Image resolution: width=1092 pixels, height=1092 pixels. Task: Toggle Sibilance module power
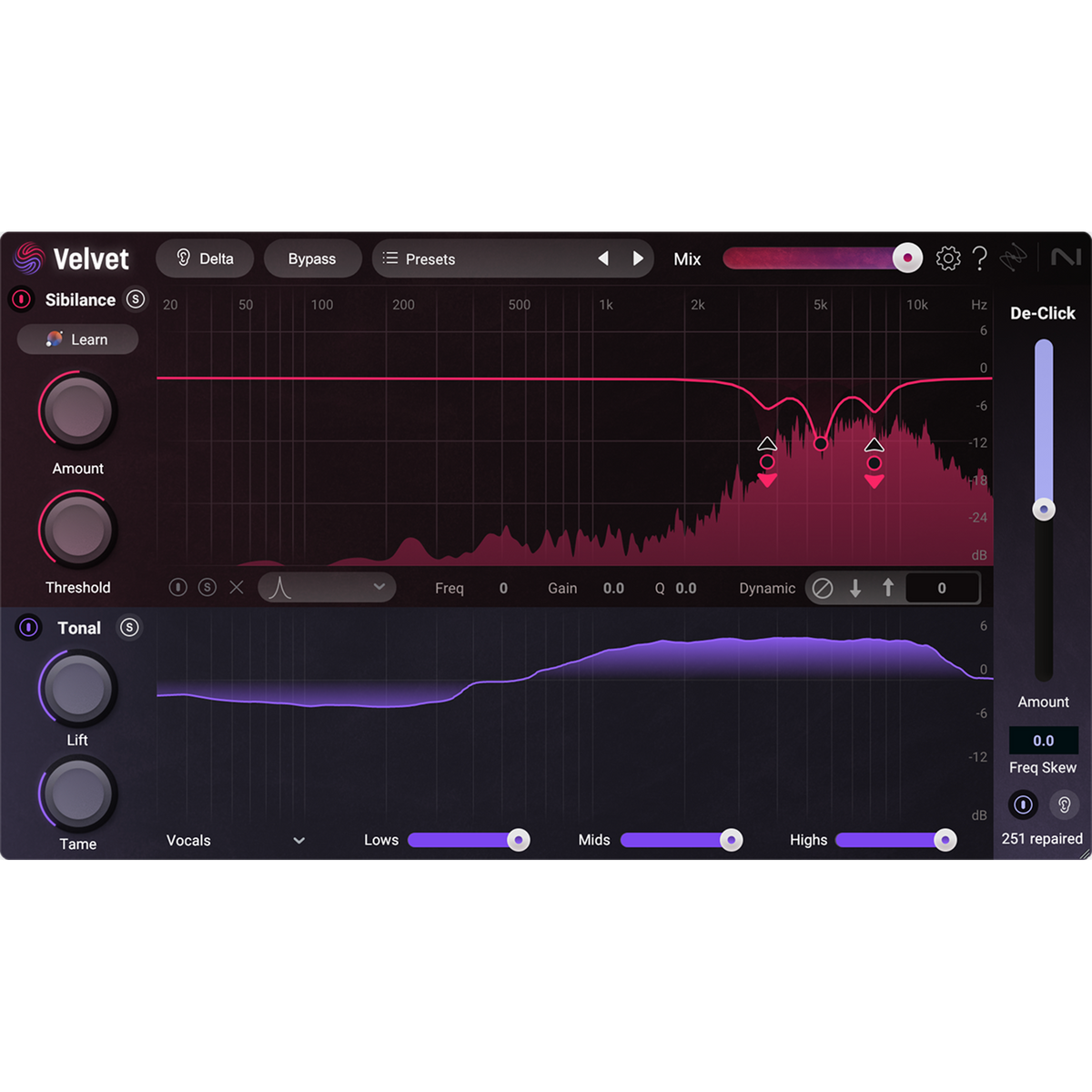(x=22, y=299)
